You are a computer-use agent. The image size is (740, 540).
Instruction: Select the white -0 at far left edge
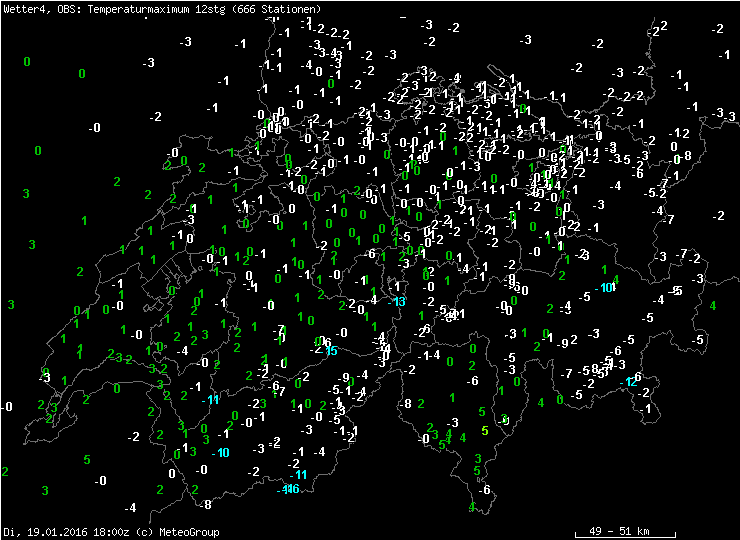8,407
